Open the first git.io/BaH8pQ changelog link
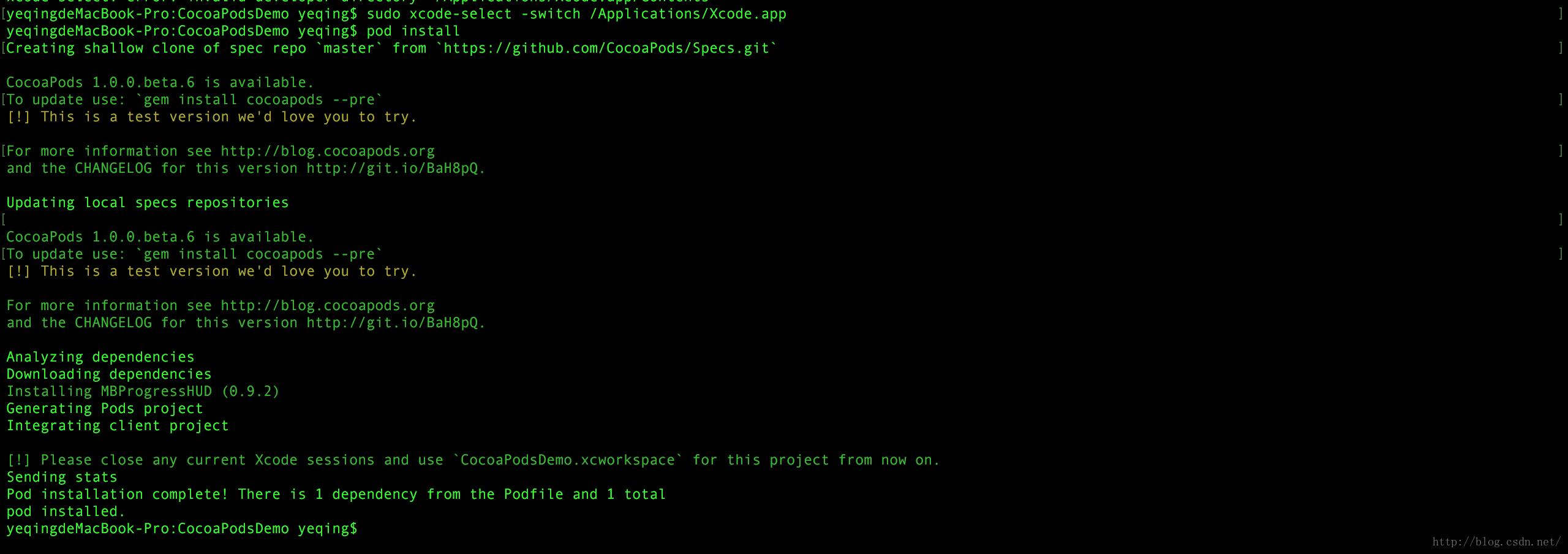Viewport: 1568px width, 554px height. coord(392,169)
